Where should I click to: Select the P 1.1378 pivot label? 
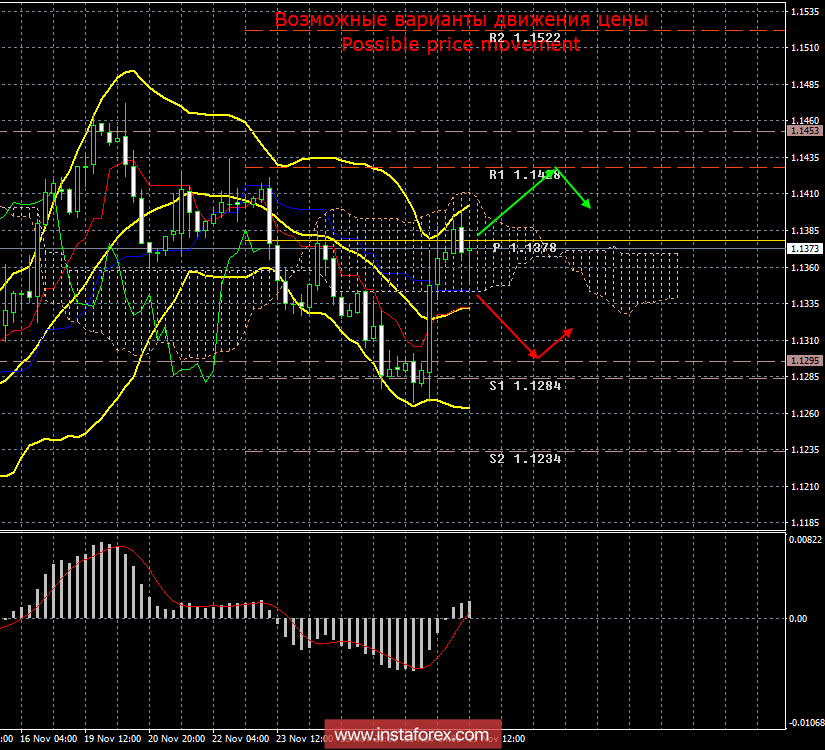pyautogui.click(x=525, y=247)
